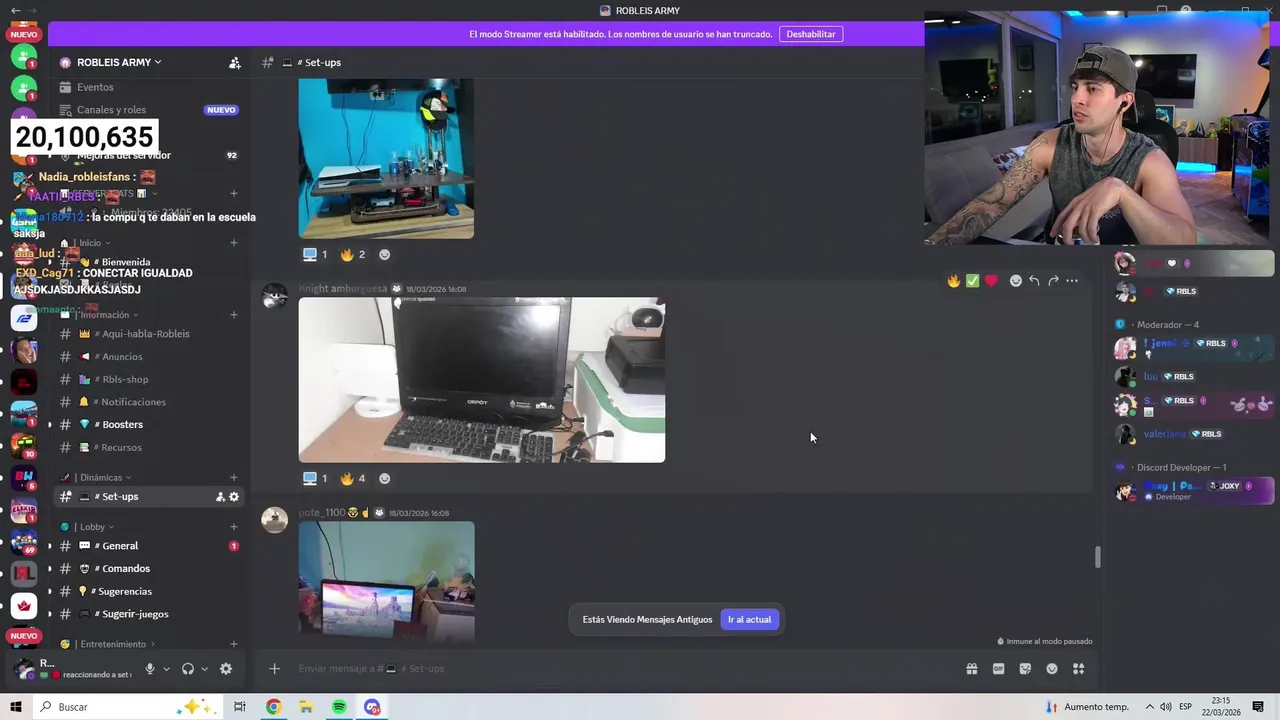Deafen with the headphones button
Viewport: 1280px width, 720px height.
[x=188, y=669]
